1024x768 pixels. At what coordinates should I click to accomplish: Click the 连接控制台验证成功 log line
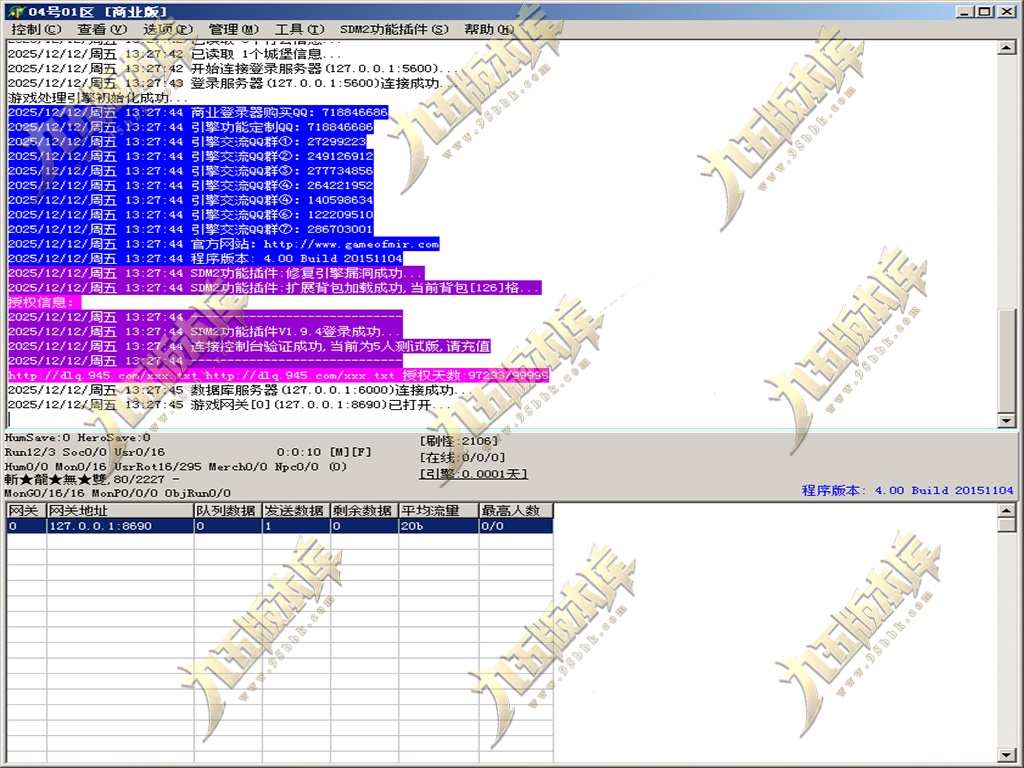click(249, 346)
